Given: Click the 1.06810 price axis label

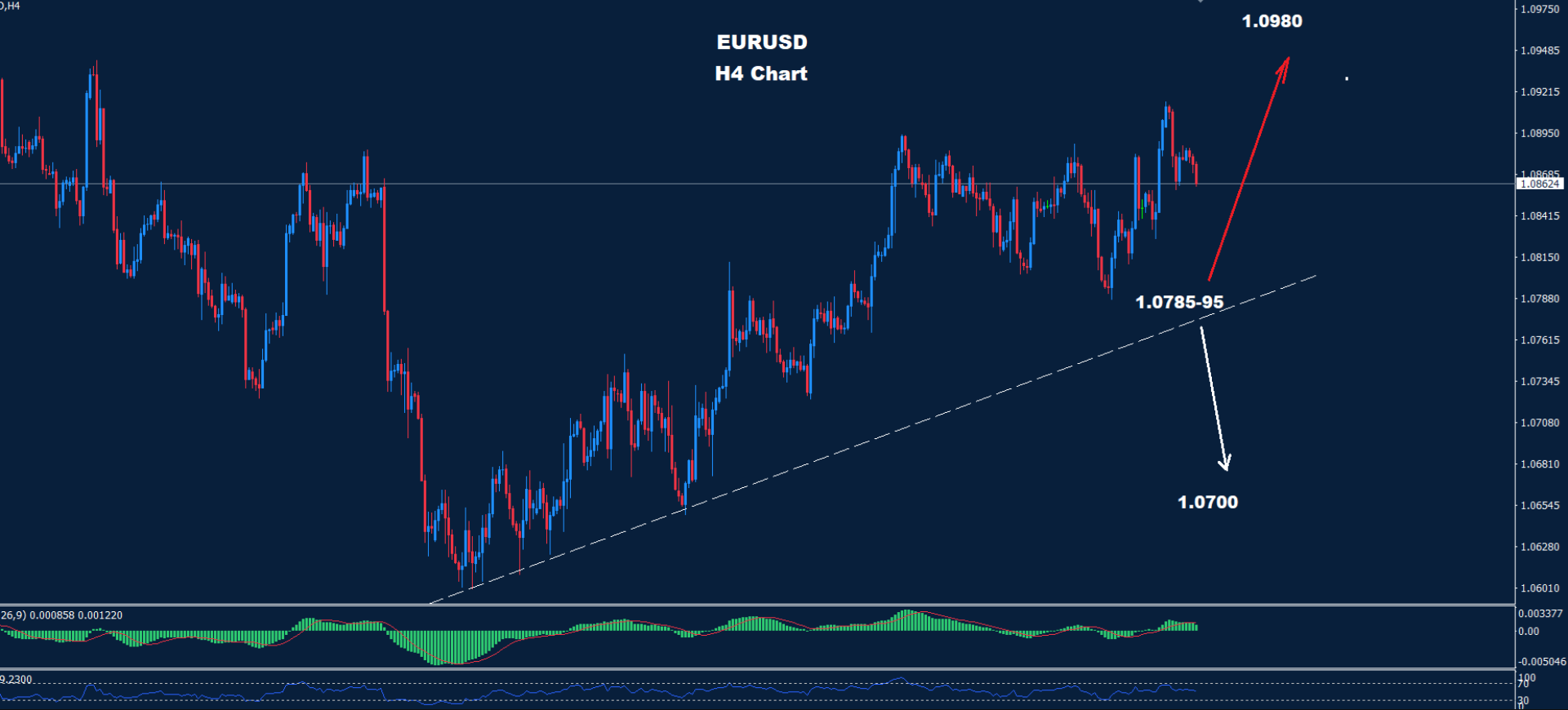Looking at the screenshot, I should [1539, 464].
